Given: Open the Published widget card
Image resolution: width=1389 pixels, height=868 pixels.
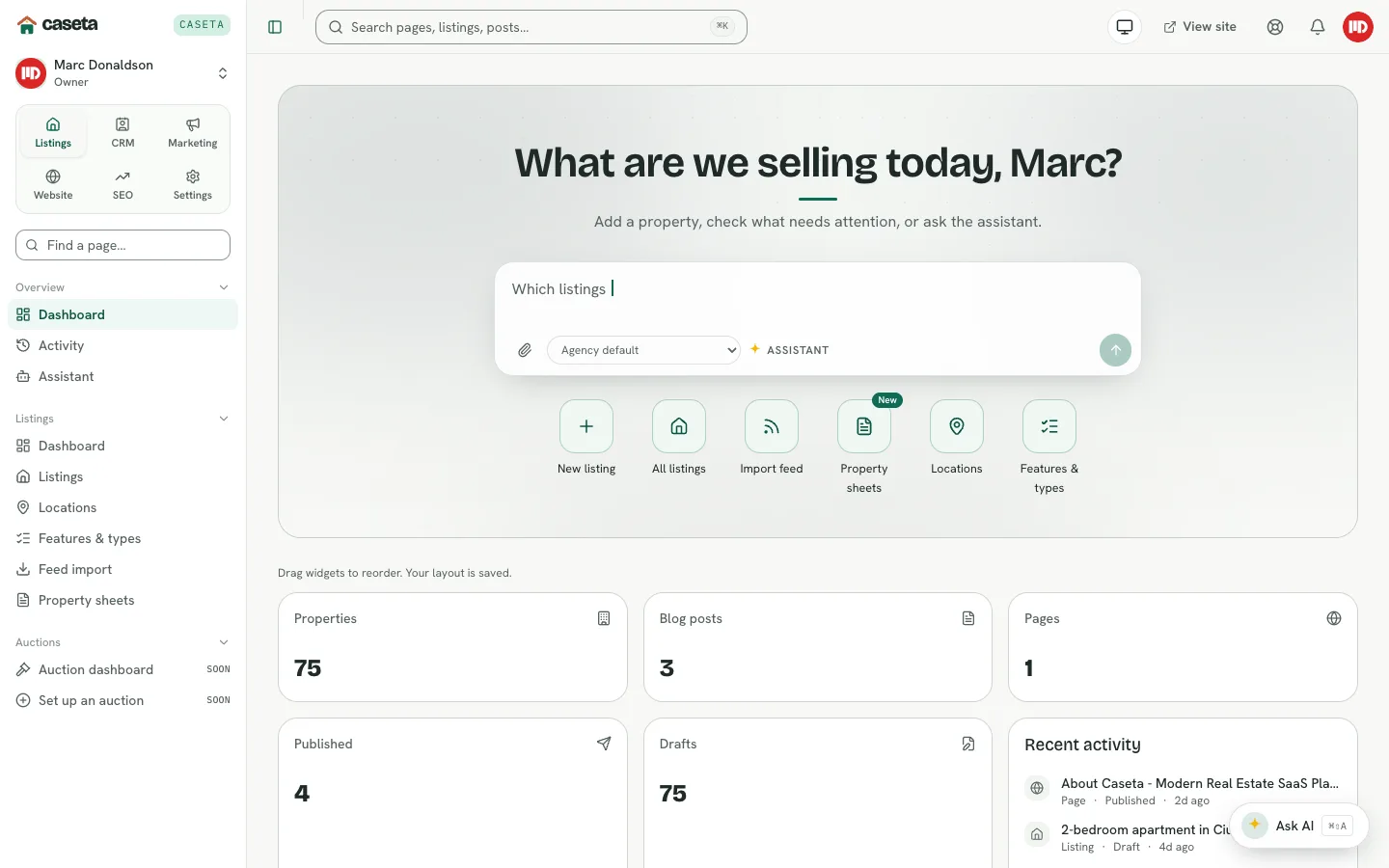Looking at the screenshot, I should tap(452, 793).
